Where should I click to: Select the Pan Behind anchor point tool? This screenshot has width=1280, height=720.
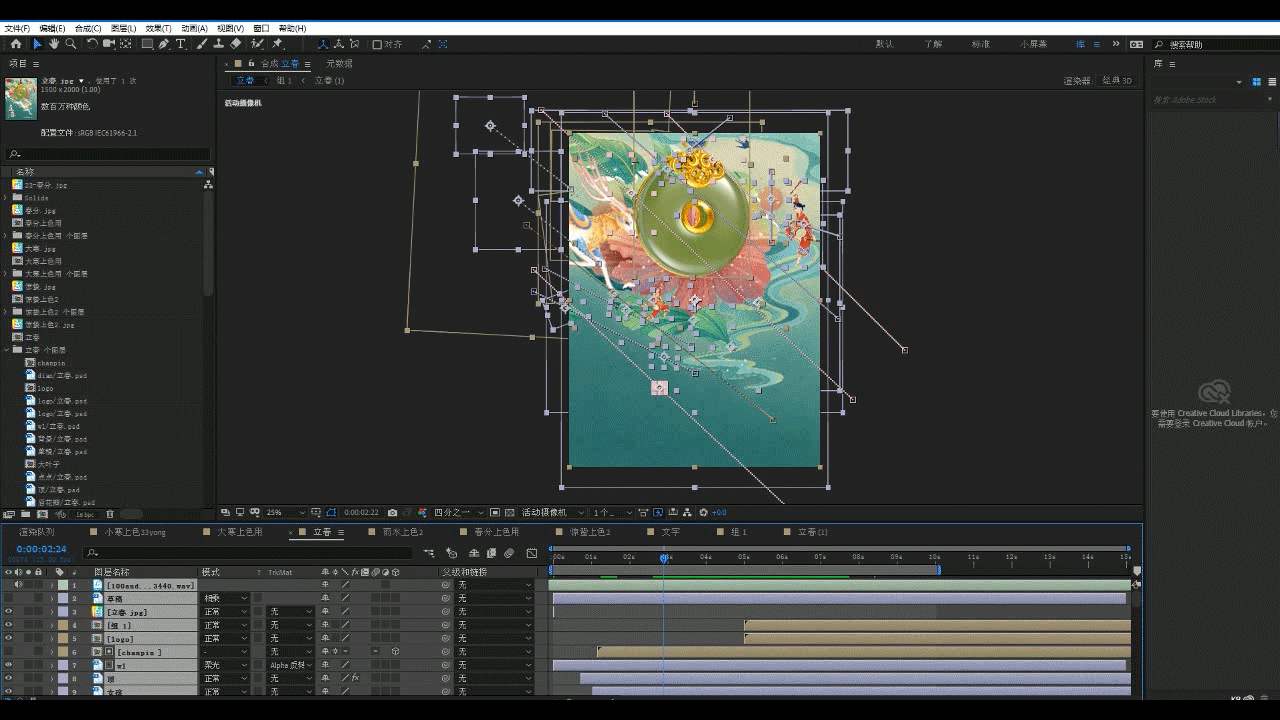pyautogui.click(x=126, y=44)
